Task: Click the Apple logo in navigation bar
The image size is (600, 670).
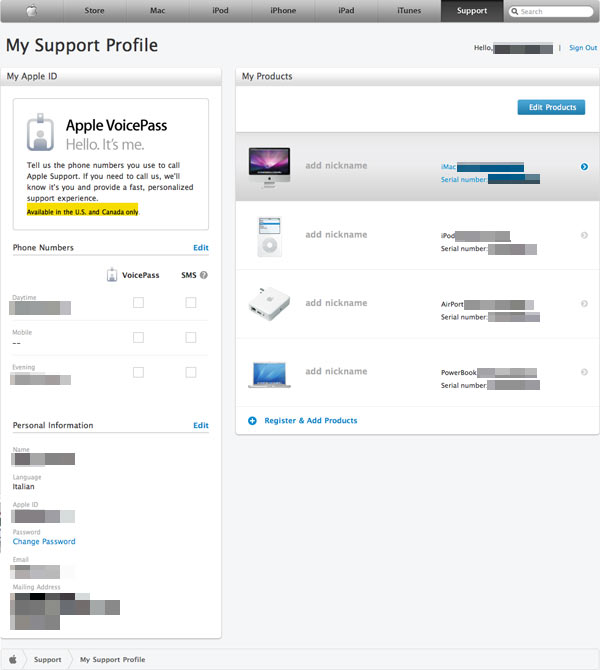Action: point(31,11)
